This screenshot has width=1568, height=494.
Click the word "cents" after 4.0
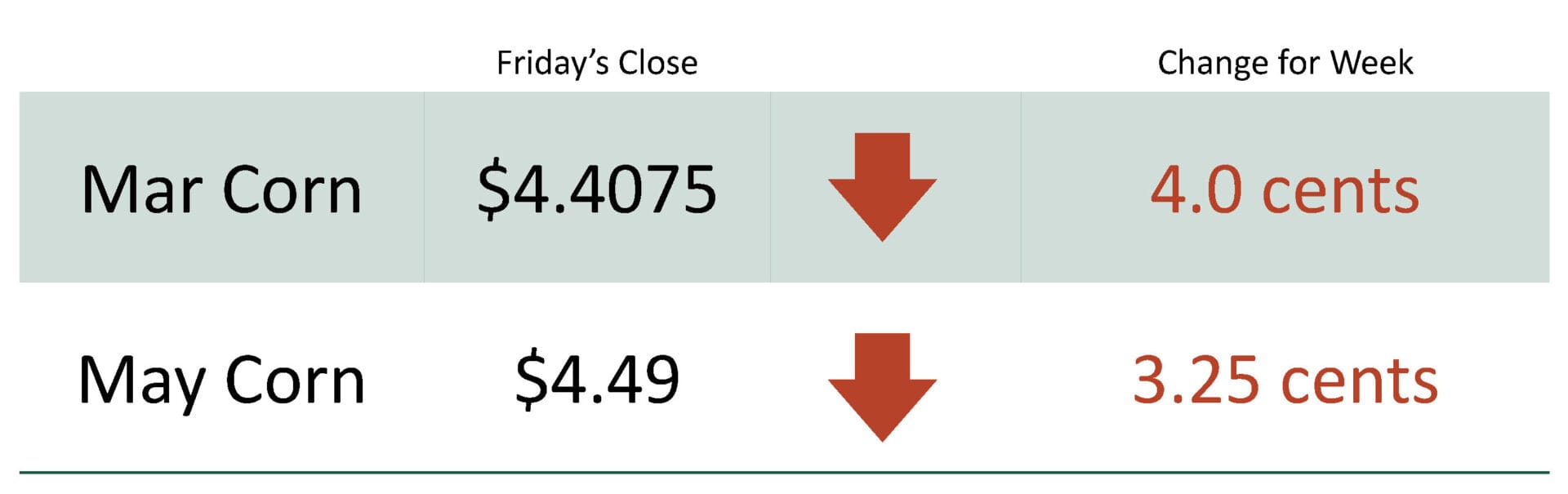pyautogui.click(x=1340, y=192)
